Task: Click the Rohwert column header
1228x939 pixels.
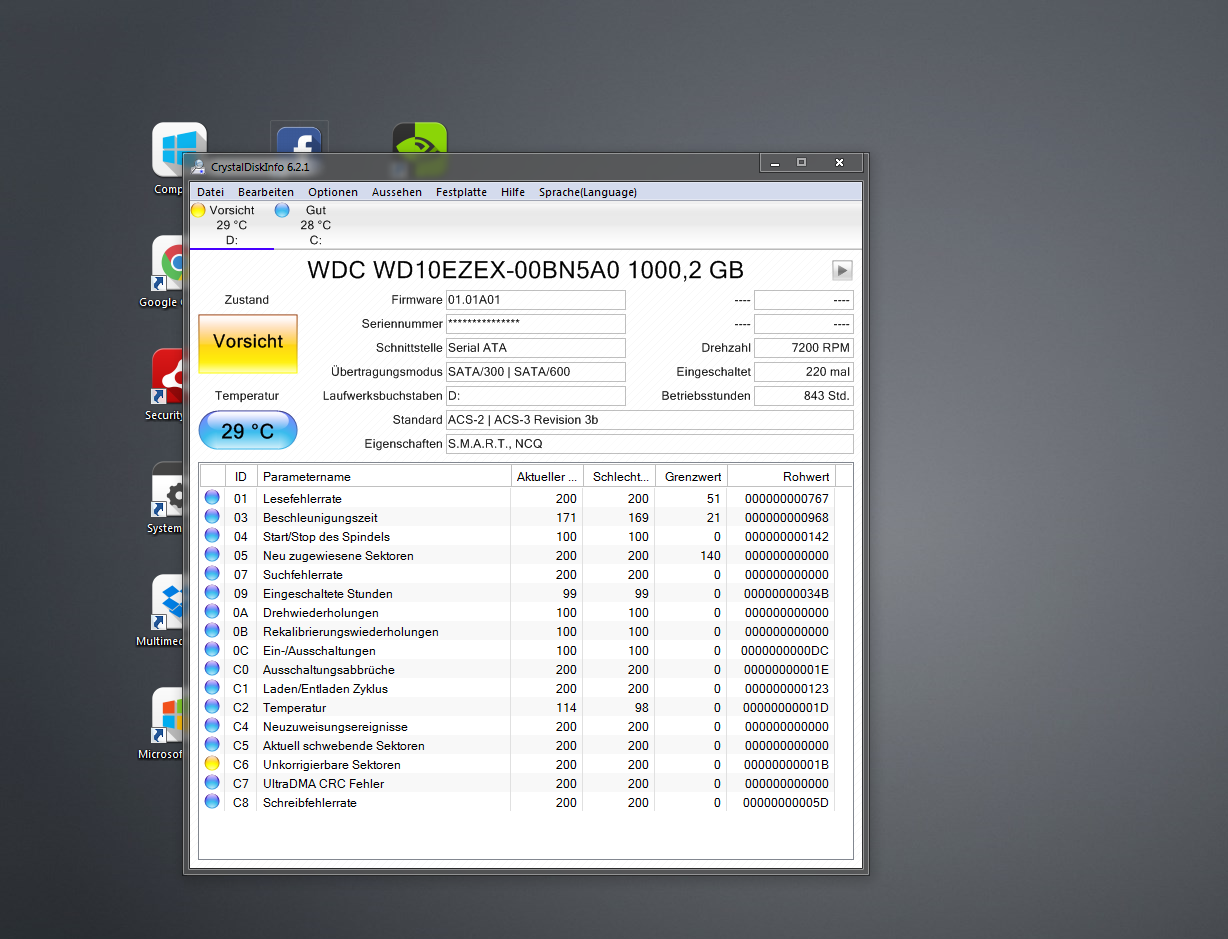Action: [x=781, y=477]
